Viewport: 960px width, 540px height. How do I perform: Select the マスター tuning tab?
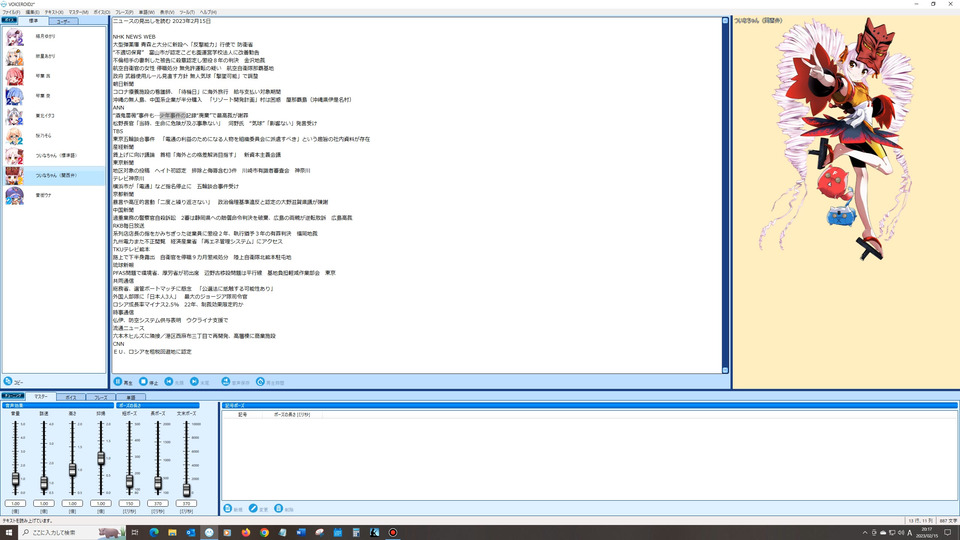click(40, 397)
